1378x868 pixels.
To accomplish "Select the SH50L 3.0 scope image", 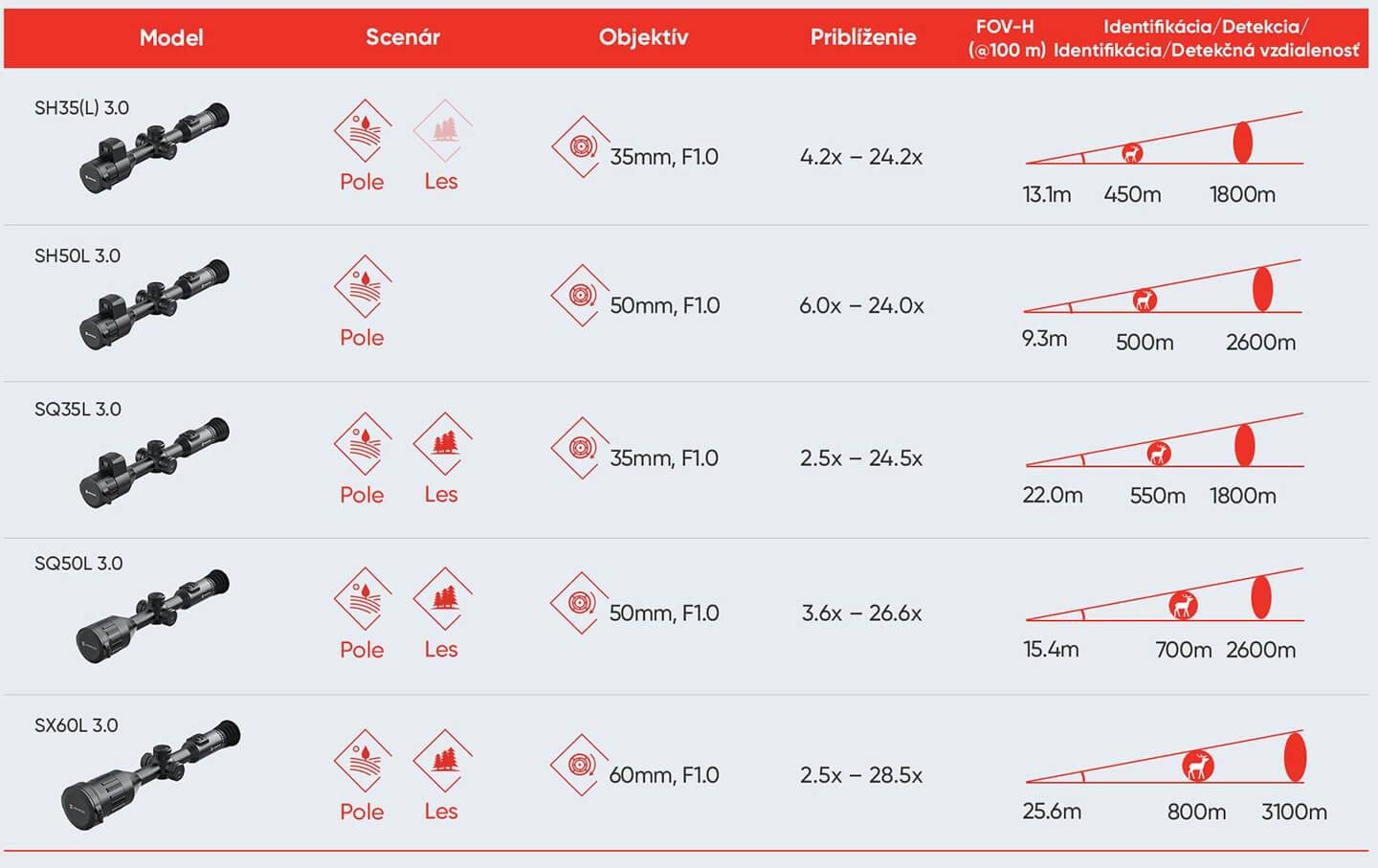I will 154,304.
